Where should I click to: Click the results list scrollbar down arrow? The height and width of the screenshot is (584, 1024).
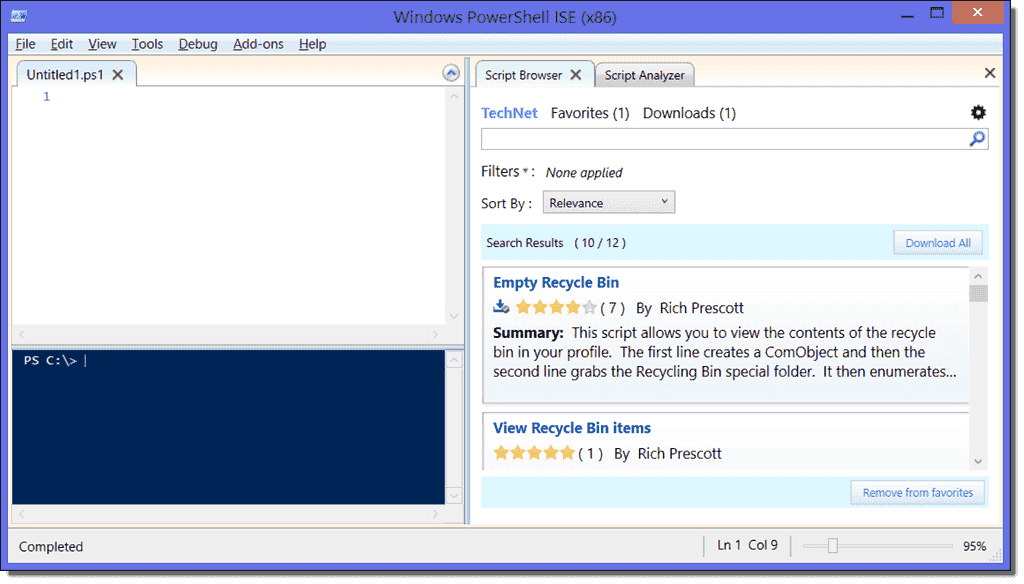click(978, 461)
